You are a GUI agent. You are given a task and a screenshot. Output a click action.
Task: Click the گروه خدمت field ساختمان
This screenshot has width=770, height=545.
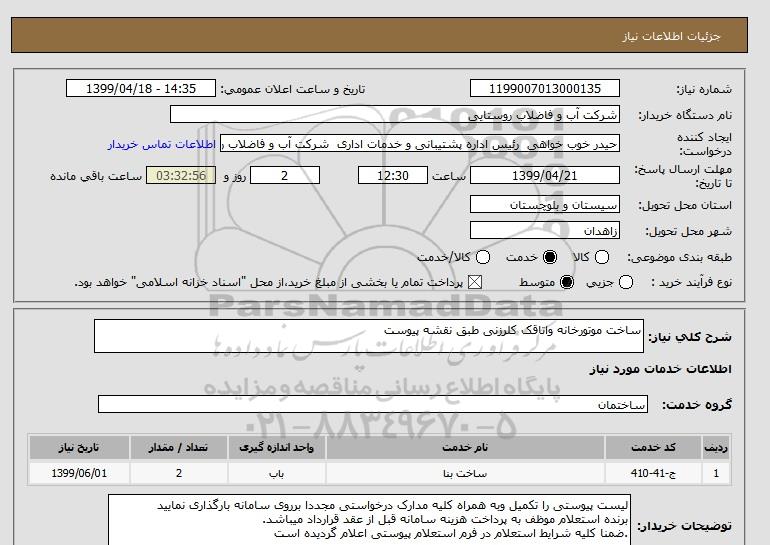pos(373,404)
